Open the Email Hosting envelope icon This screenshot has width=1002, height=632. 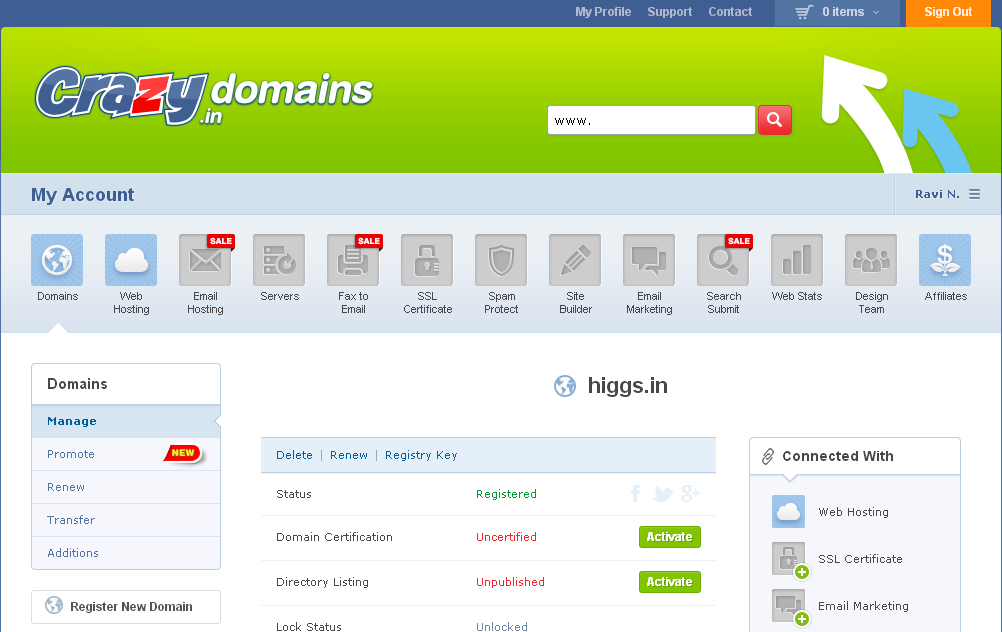(x=205, y=260)
